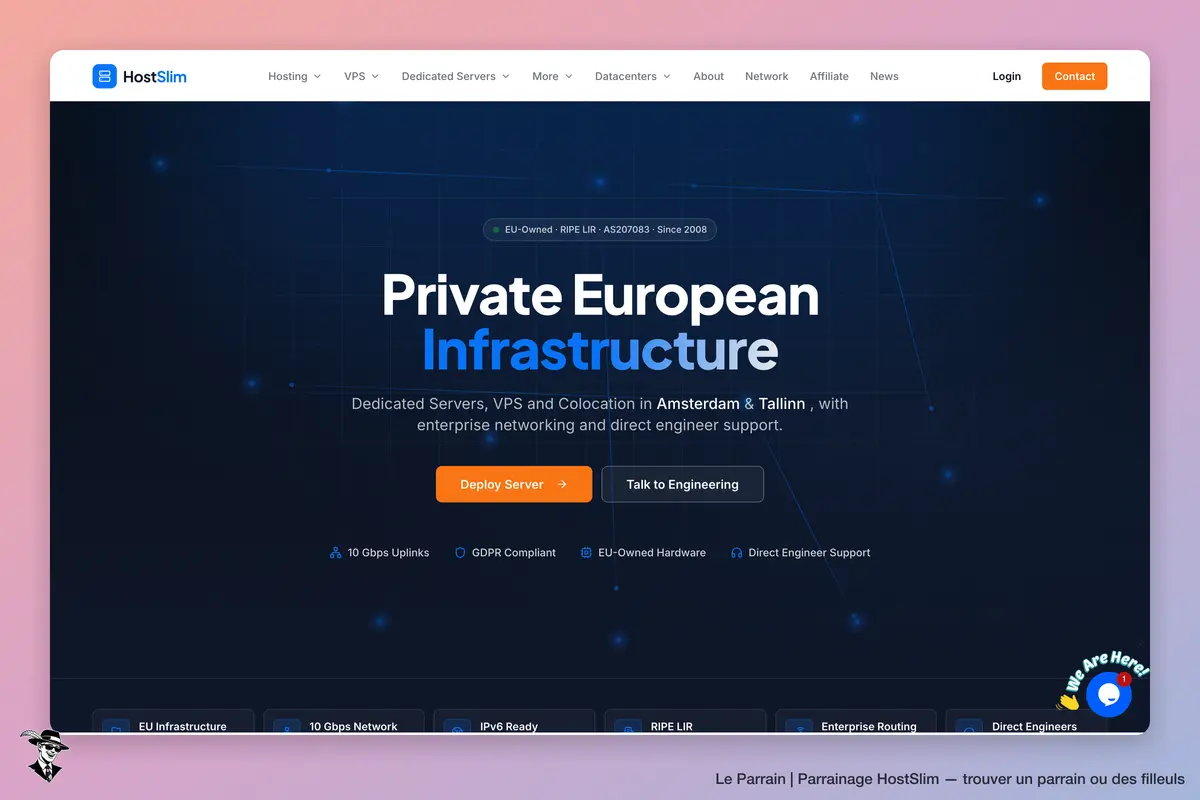This screenshot has height=800, width=1200.
Task: Open the More dropdown menu
Action: pos(552,76)
